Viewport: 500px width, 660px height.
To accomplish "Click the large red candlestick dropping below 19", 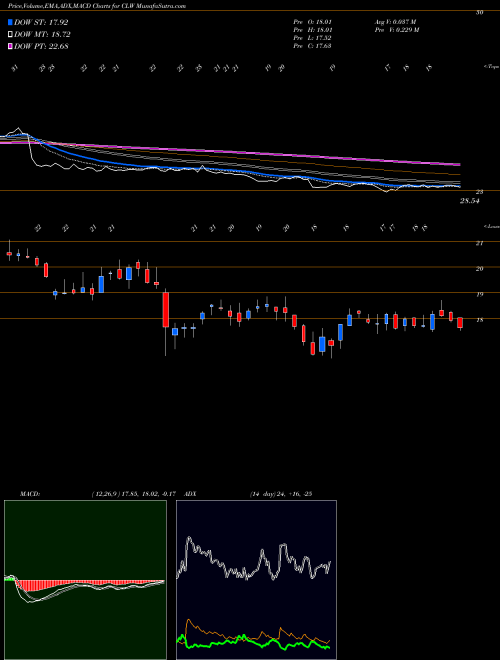I will [x=166, y=310].
